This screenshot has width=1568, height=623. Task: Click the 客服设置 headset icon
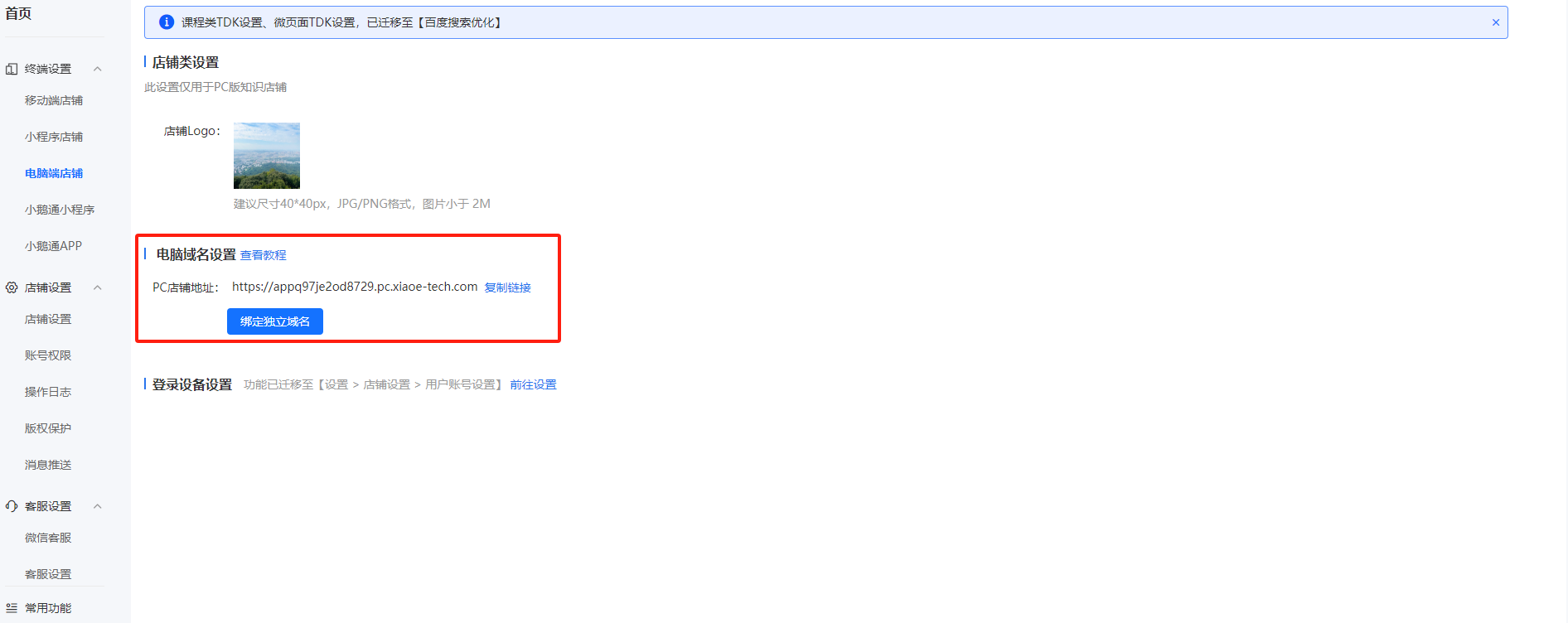12,506
